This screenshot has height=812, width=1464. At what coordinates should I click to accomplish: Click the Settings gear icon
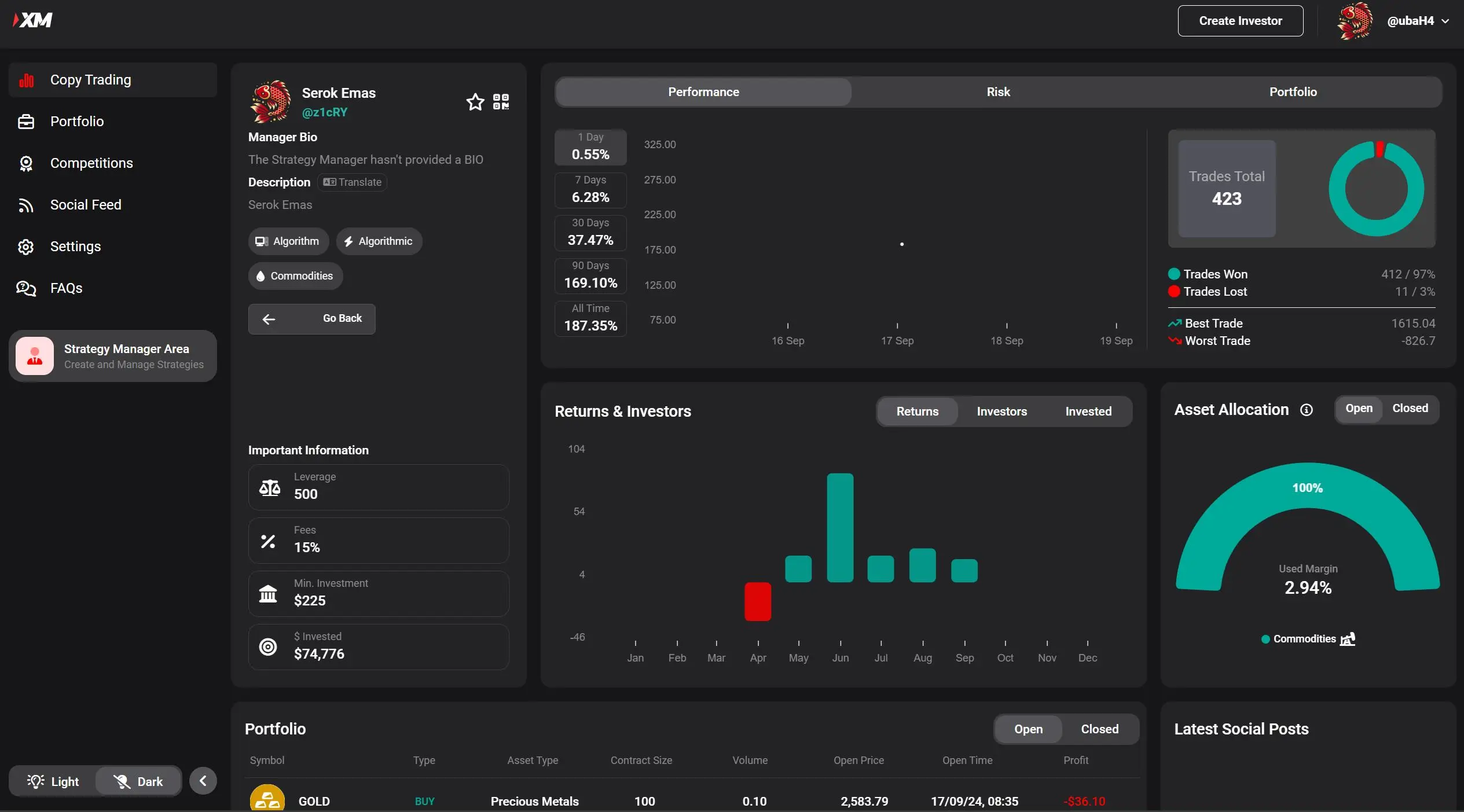pos(26,247)
